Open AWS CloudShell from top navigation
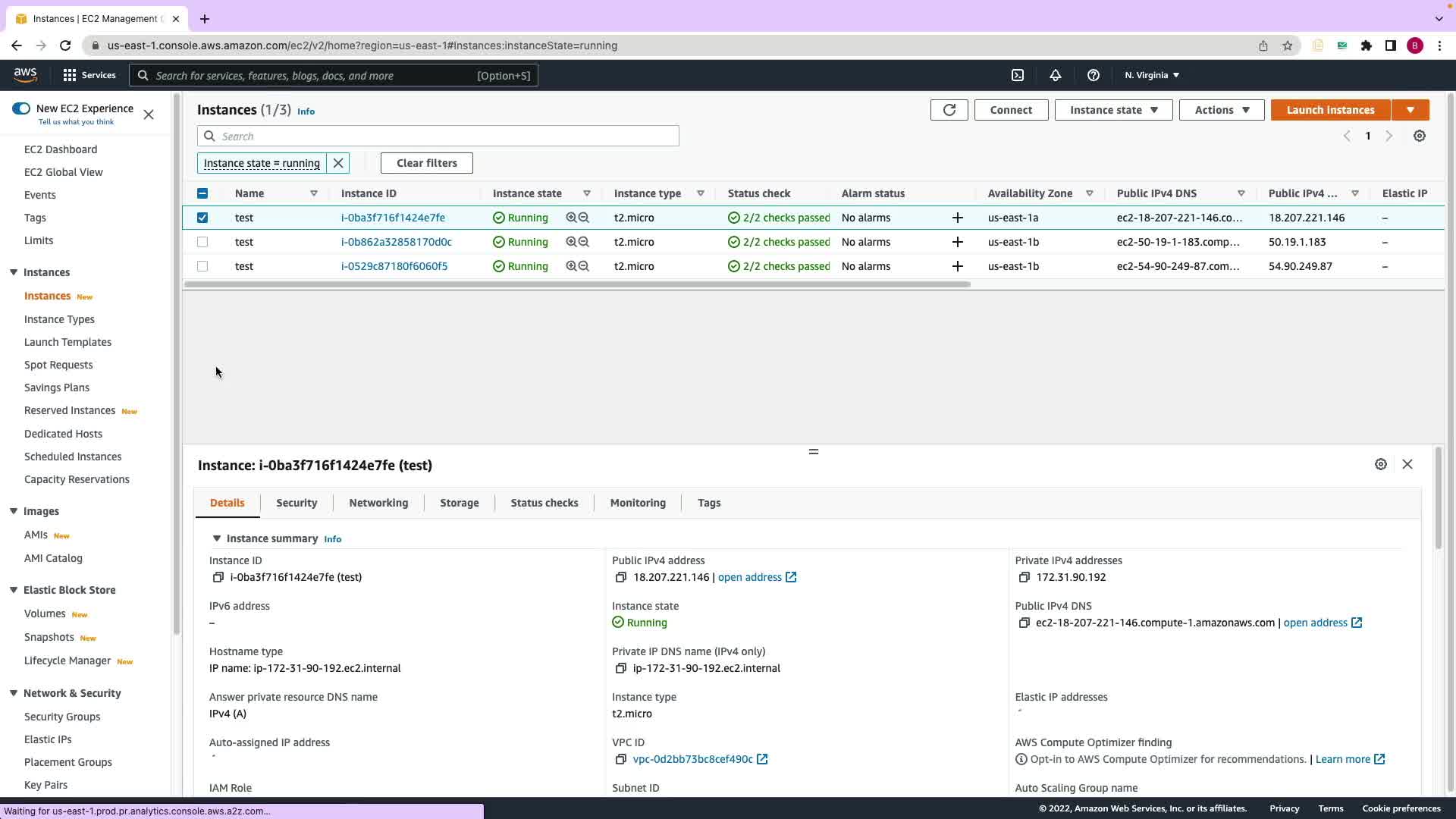 tap(1018, 75)
